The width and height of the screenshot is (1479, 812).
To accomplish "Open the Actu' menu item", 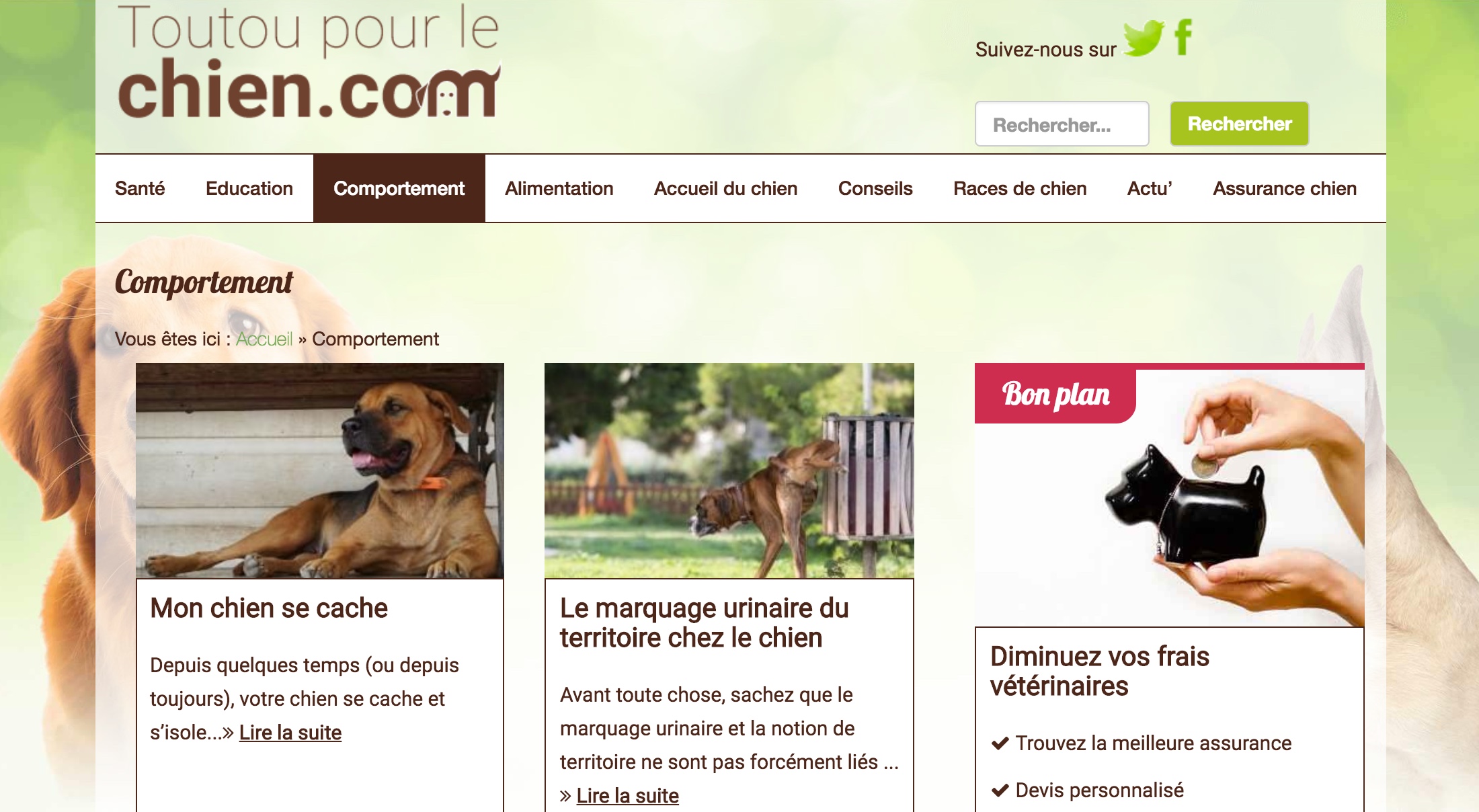I will [x=1150, y=188].
